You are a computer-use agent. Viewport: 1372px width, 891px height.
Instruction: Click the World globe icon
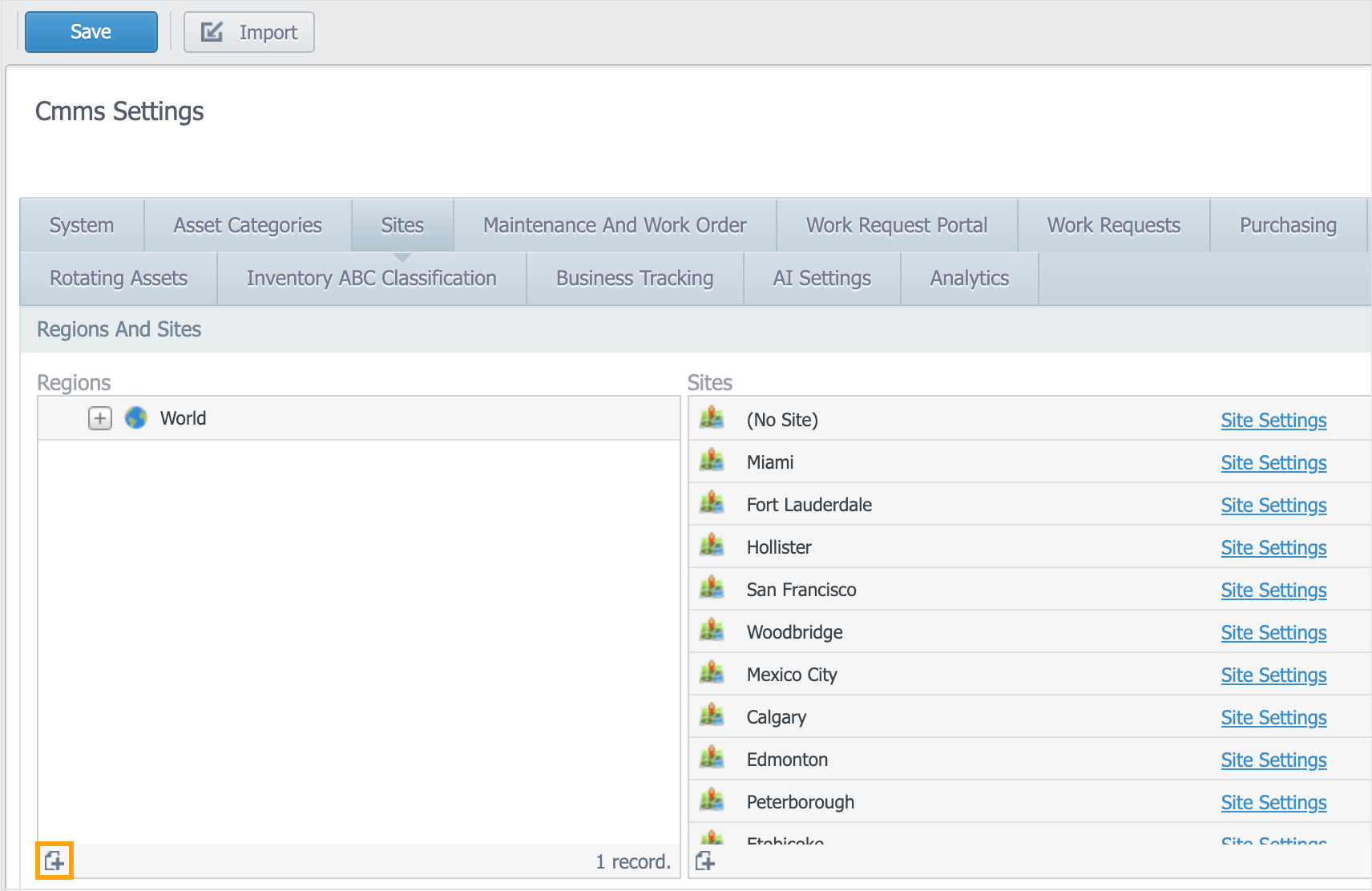click(x=136, y=418)
